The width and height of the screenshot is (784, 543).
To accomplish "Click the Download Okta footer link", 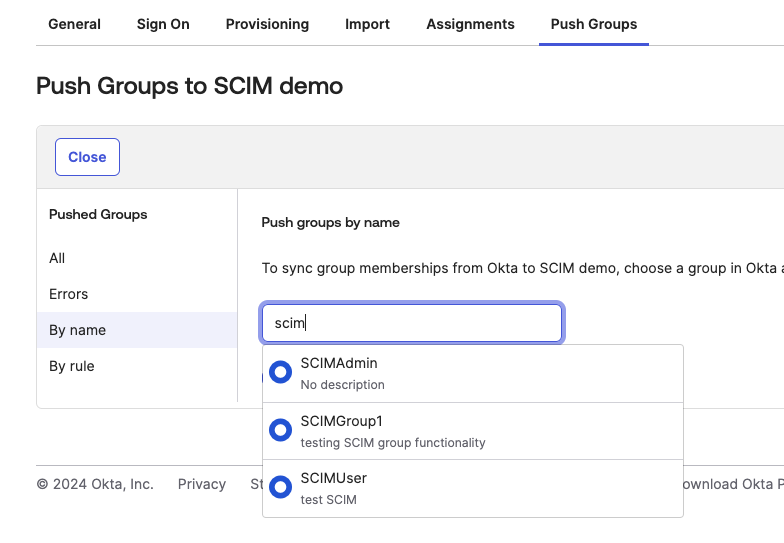I will [x=730, y=484].
